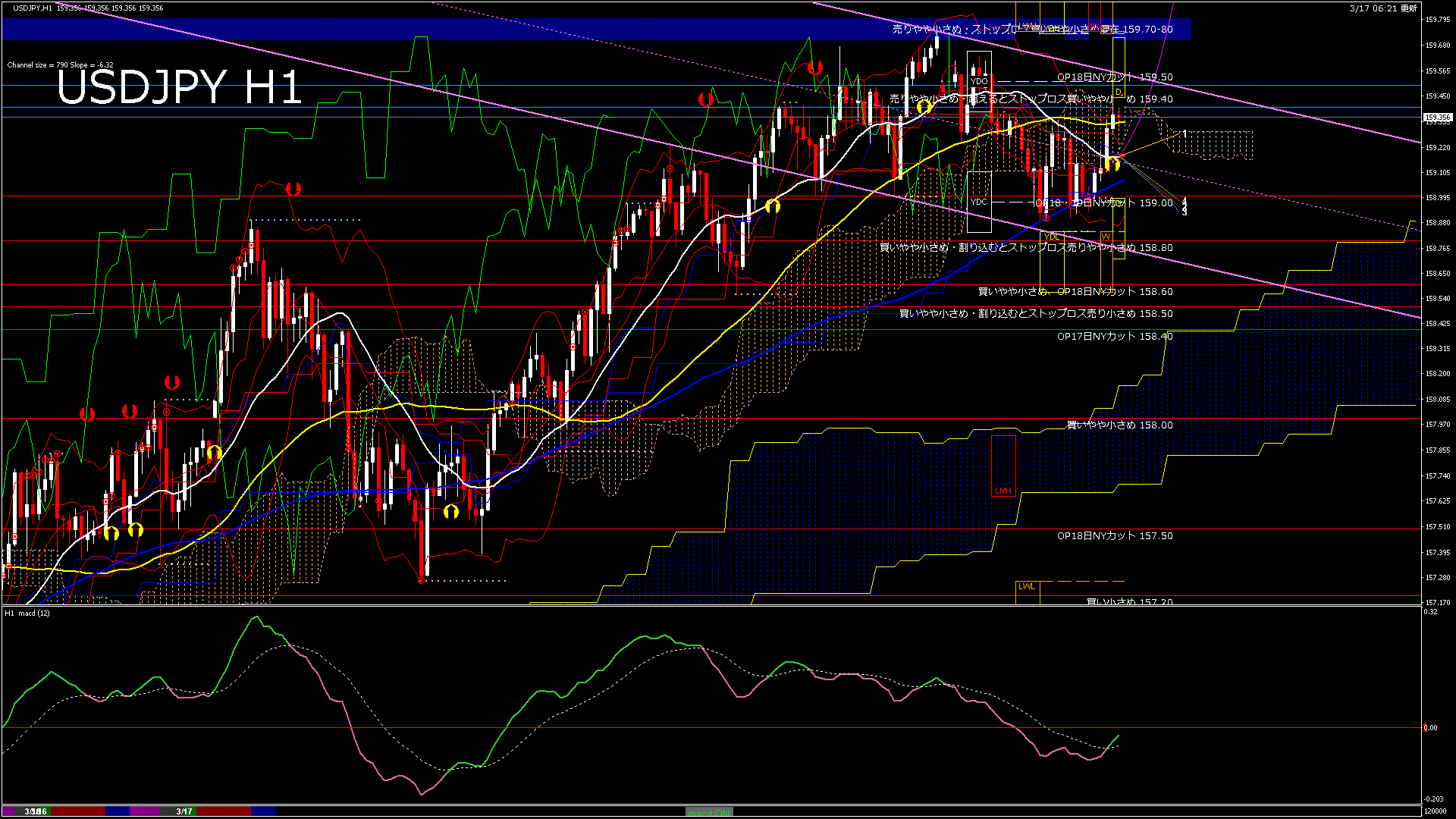Click current price tag 159.356 on axis
The width and height of the screenshot is (1456, 819).
(x=1437, y=118)
